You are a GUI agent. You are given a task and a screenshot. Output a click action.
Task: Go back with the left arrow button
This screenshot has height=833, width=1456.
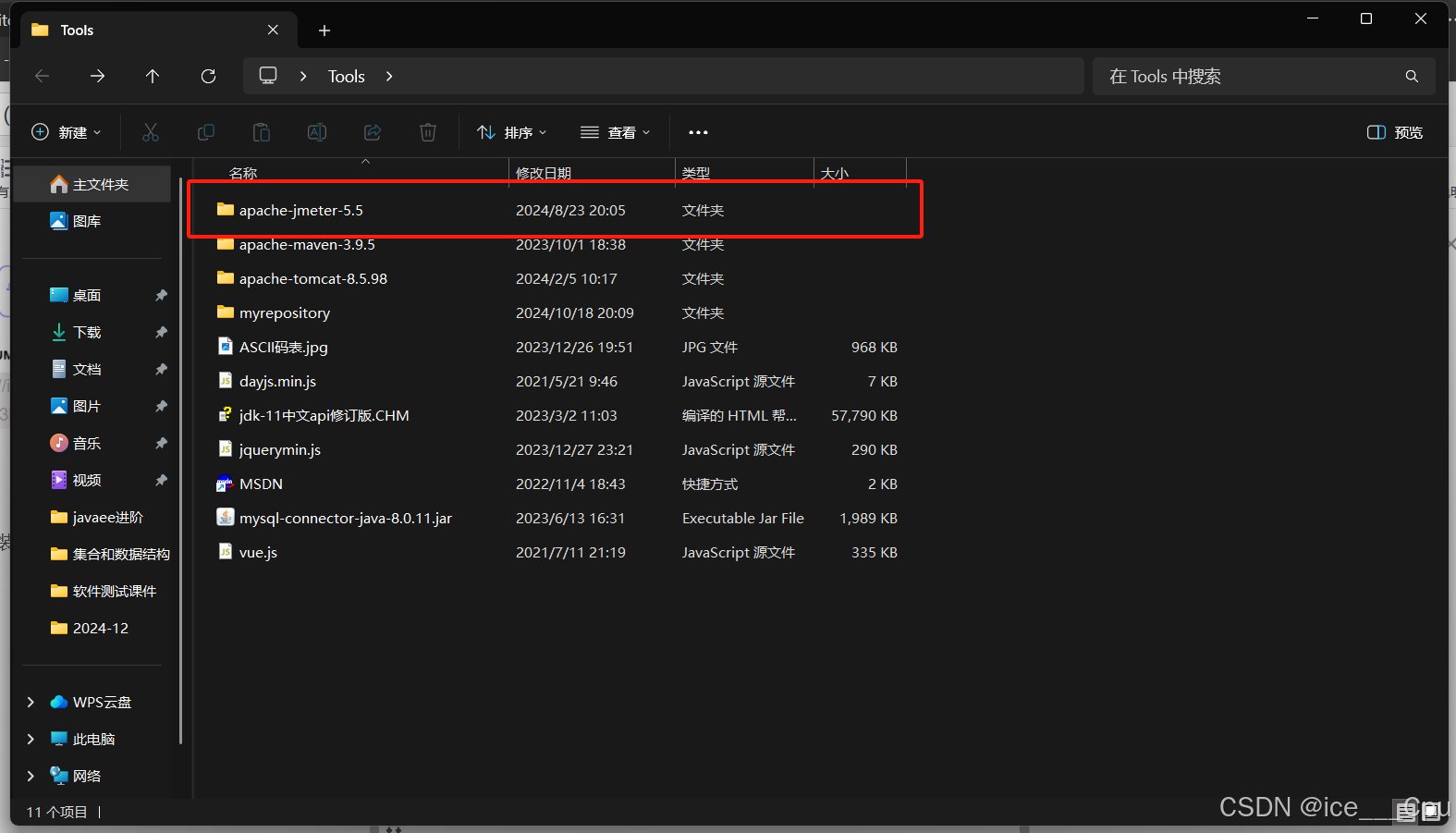click(42, 77)
